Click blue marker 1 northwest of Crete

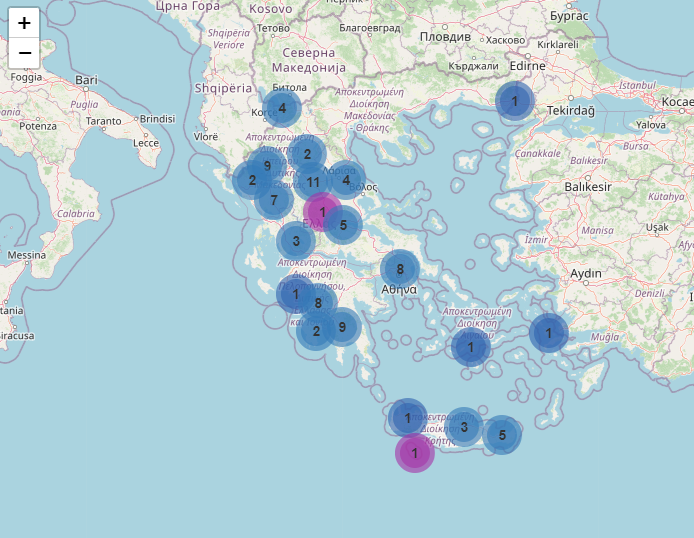[x=407, y=417]
